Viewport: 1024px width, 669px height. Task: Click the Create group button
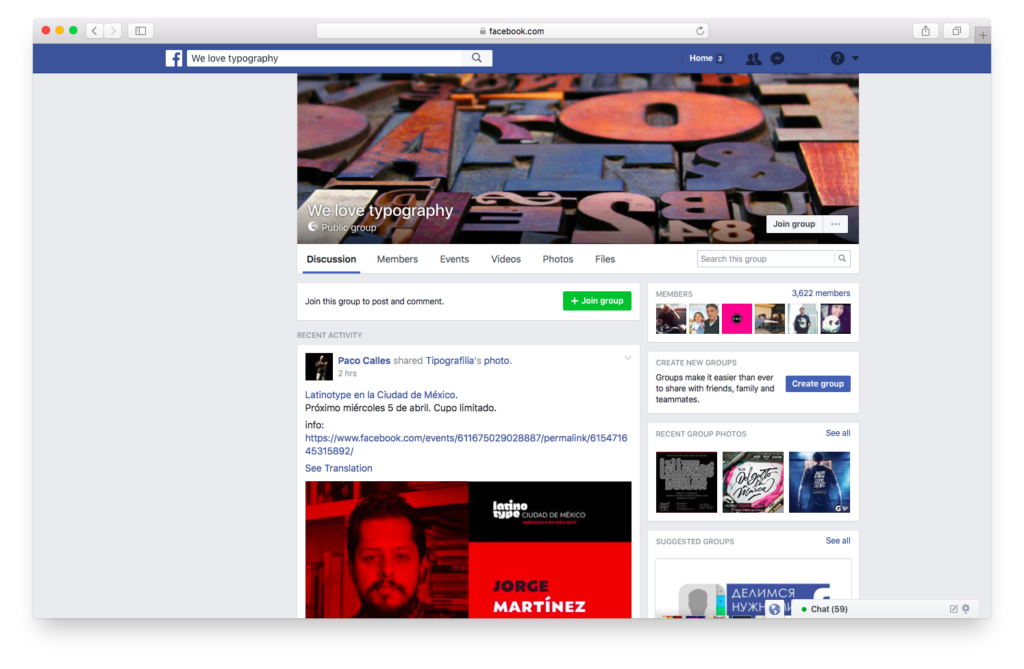[818, 383]
